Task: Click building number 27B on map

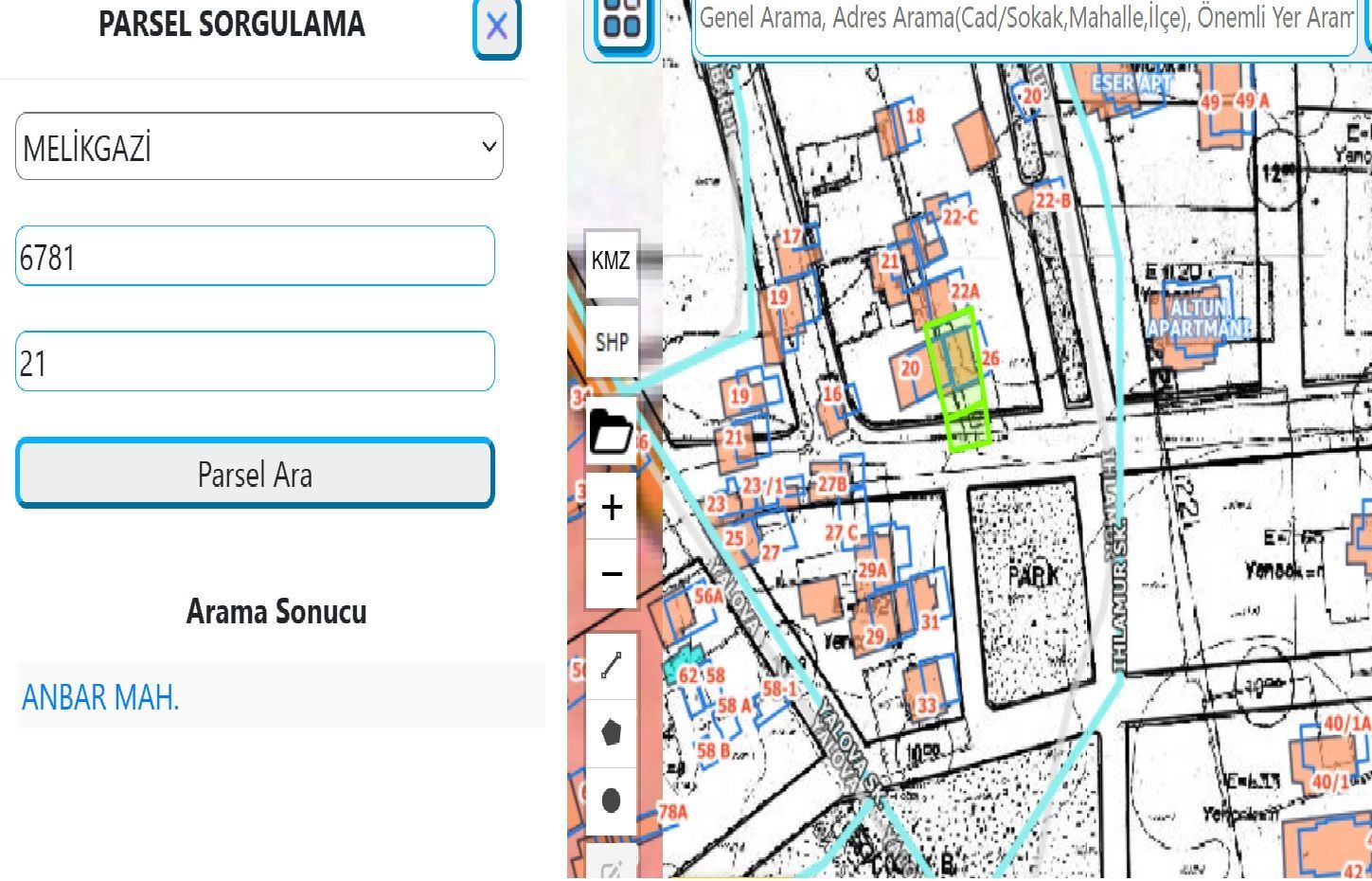Action: [x=831, y=484]
